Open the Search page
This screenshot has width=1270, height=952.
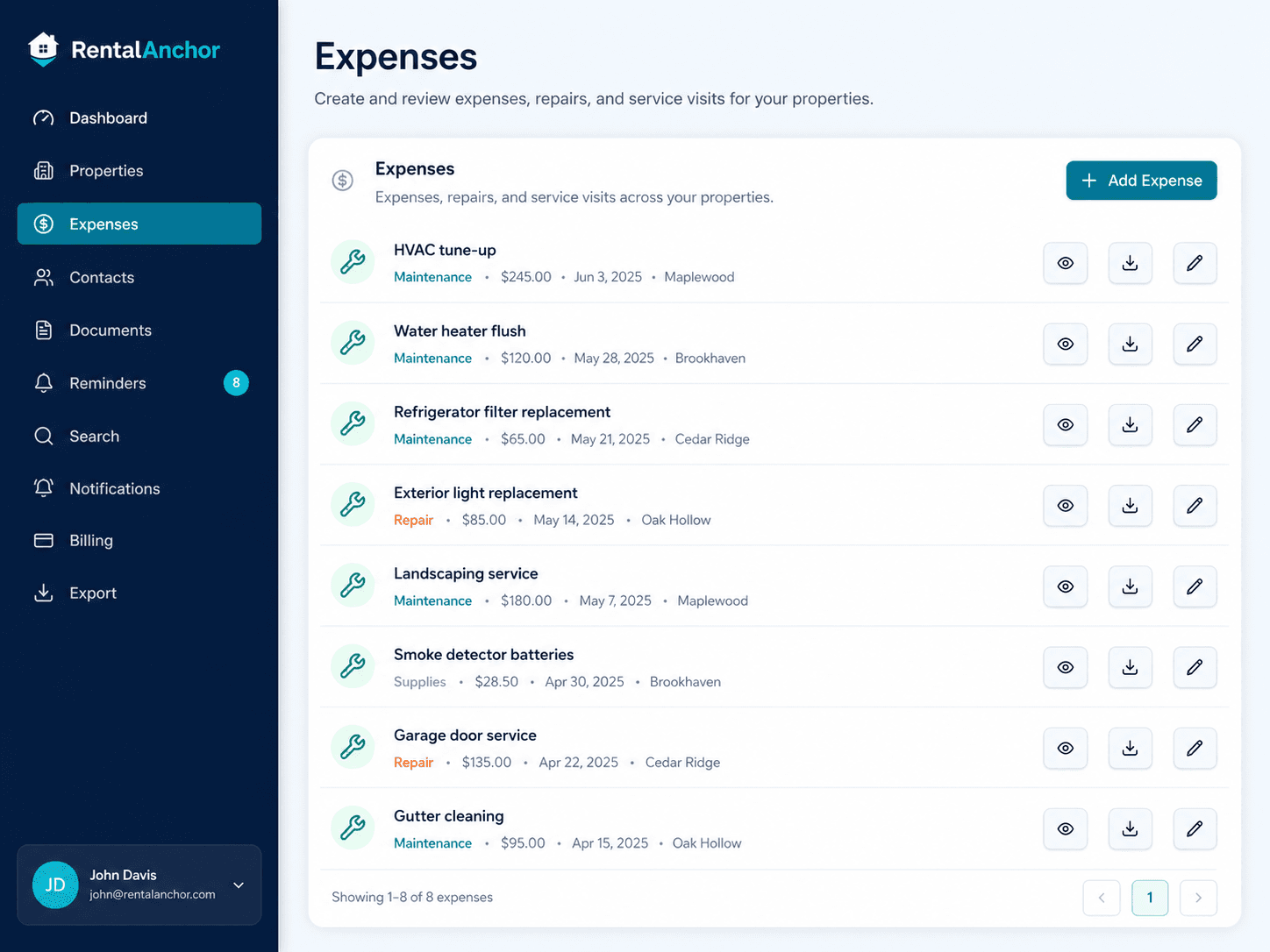coord(139,436)
